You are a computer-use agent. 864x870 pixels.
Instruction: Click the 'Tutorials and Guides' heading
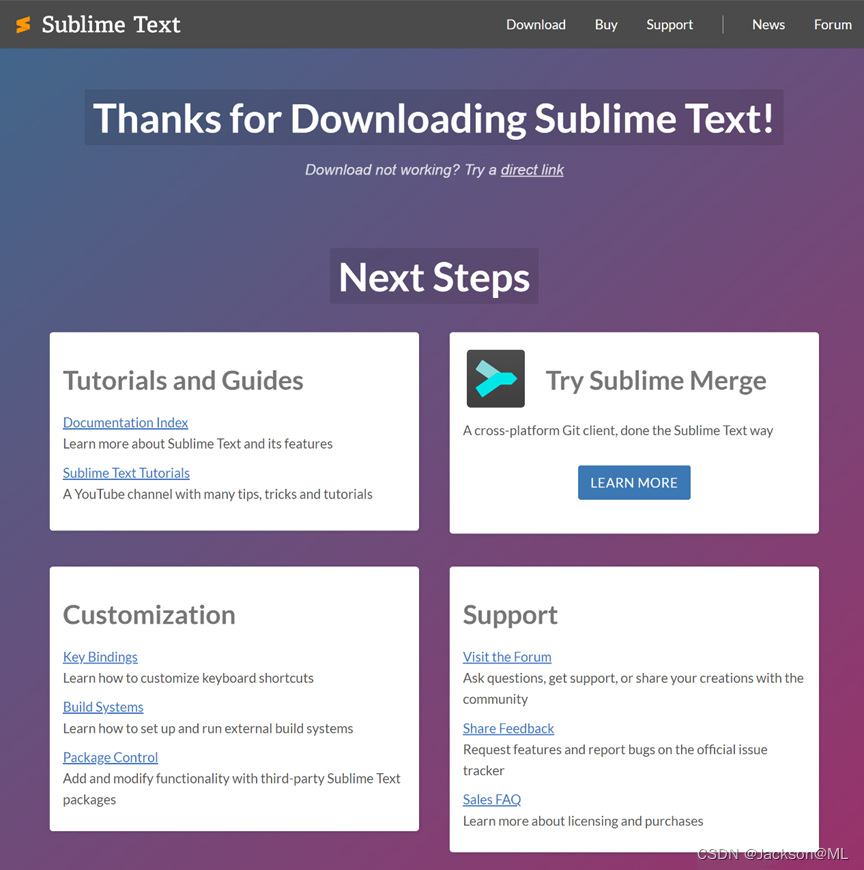(x=183, y=381)
